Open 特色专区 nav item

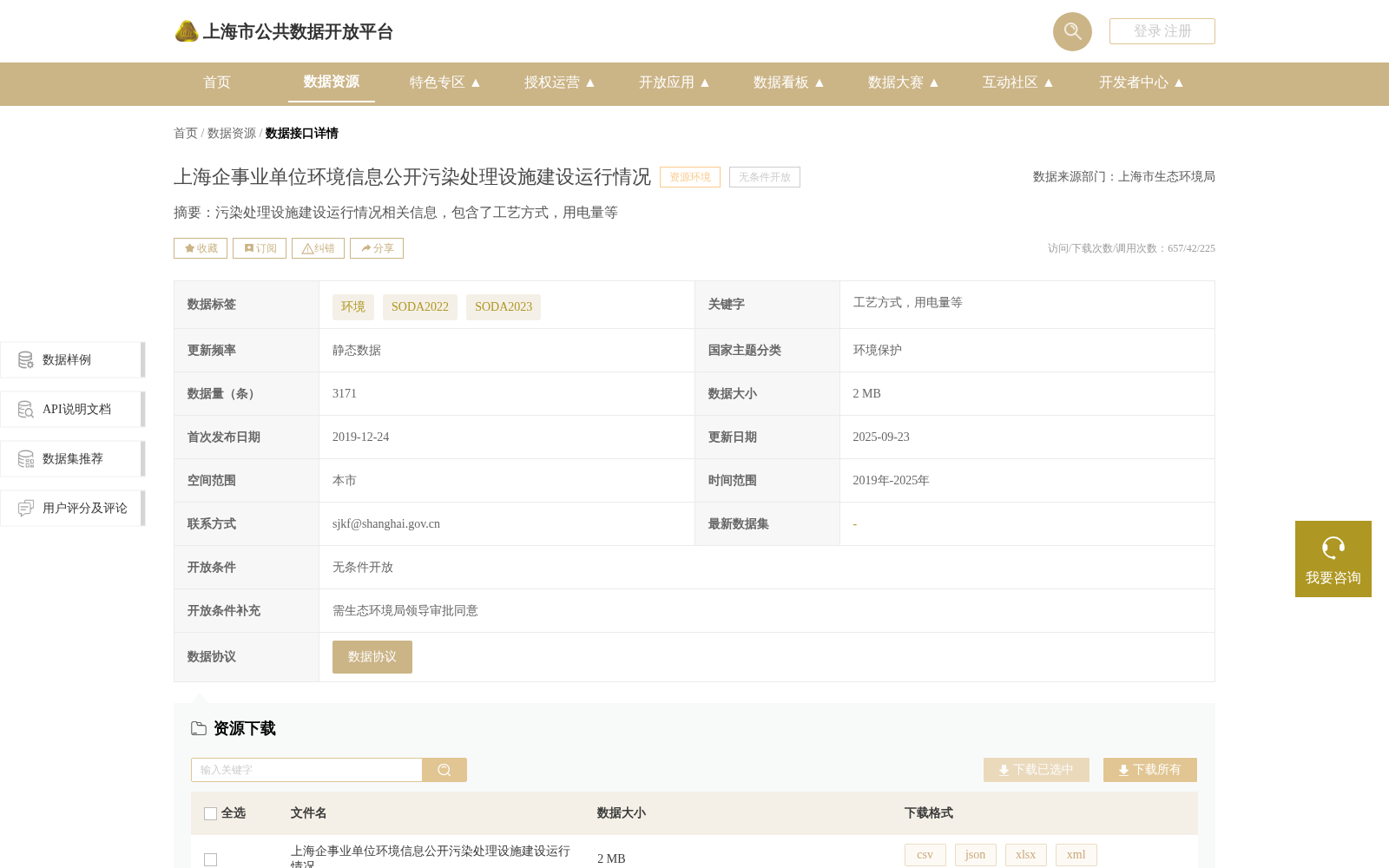point(438,82)
